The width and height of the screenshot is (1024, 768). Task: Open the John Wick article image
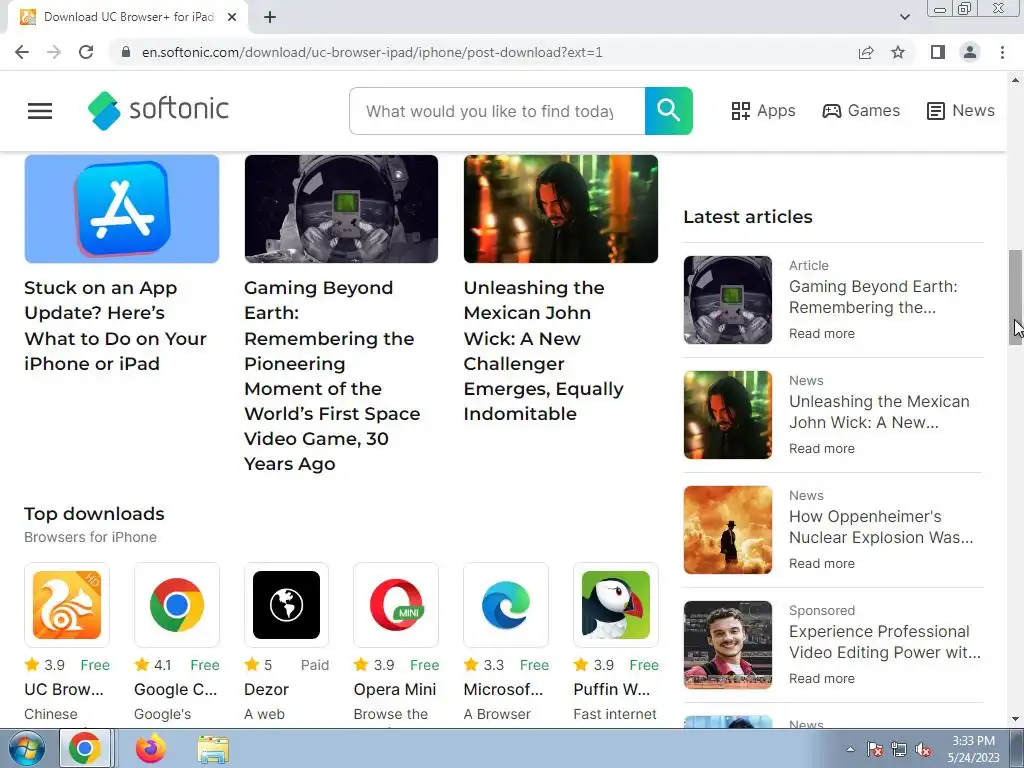(560, 209)
